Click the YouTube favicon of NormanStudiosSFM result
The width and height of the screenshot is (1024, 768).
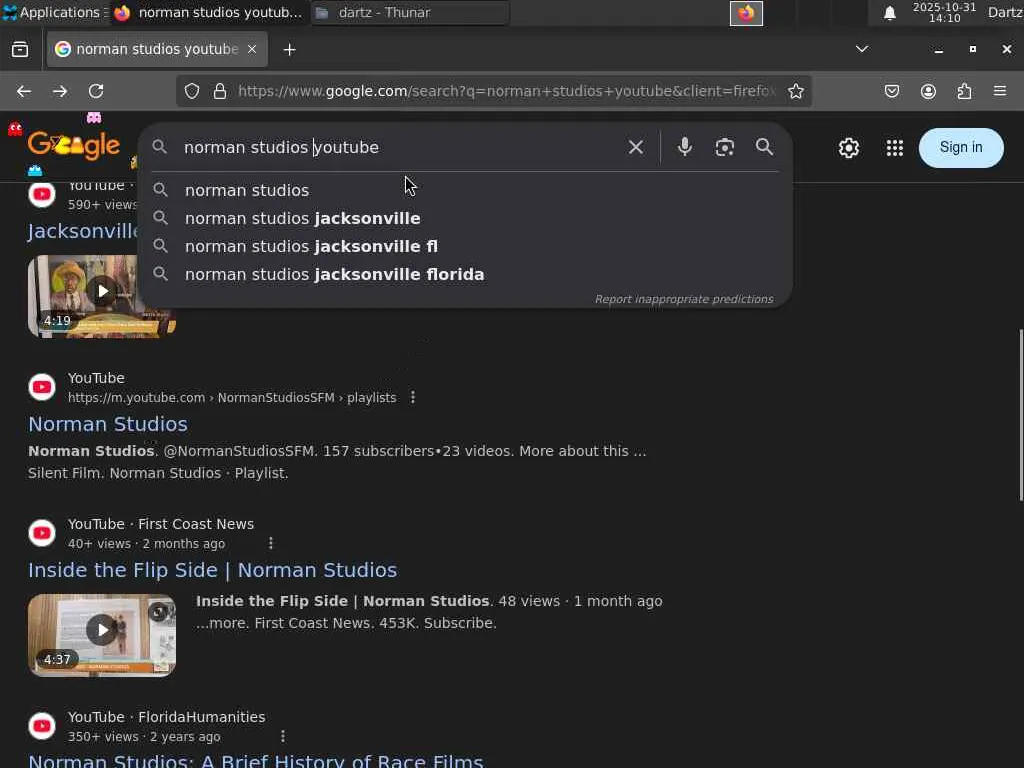pyautogui.click(x=42, y=387)
